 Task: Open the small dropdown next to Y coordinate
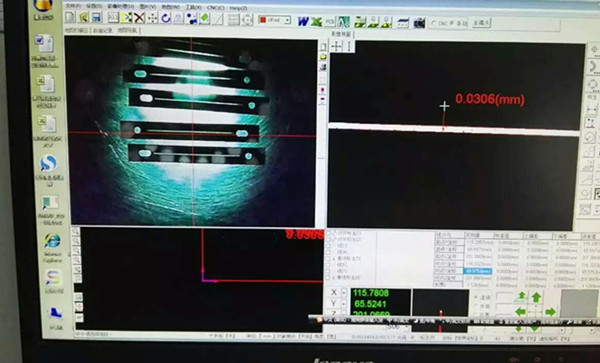click(x=344, y=304)
